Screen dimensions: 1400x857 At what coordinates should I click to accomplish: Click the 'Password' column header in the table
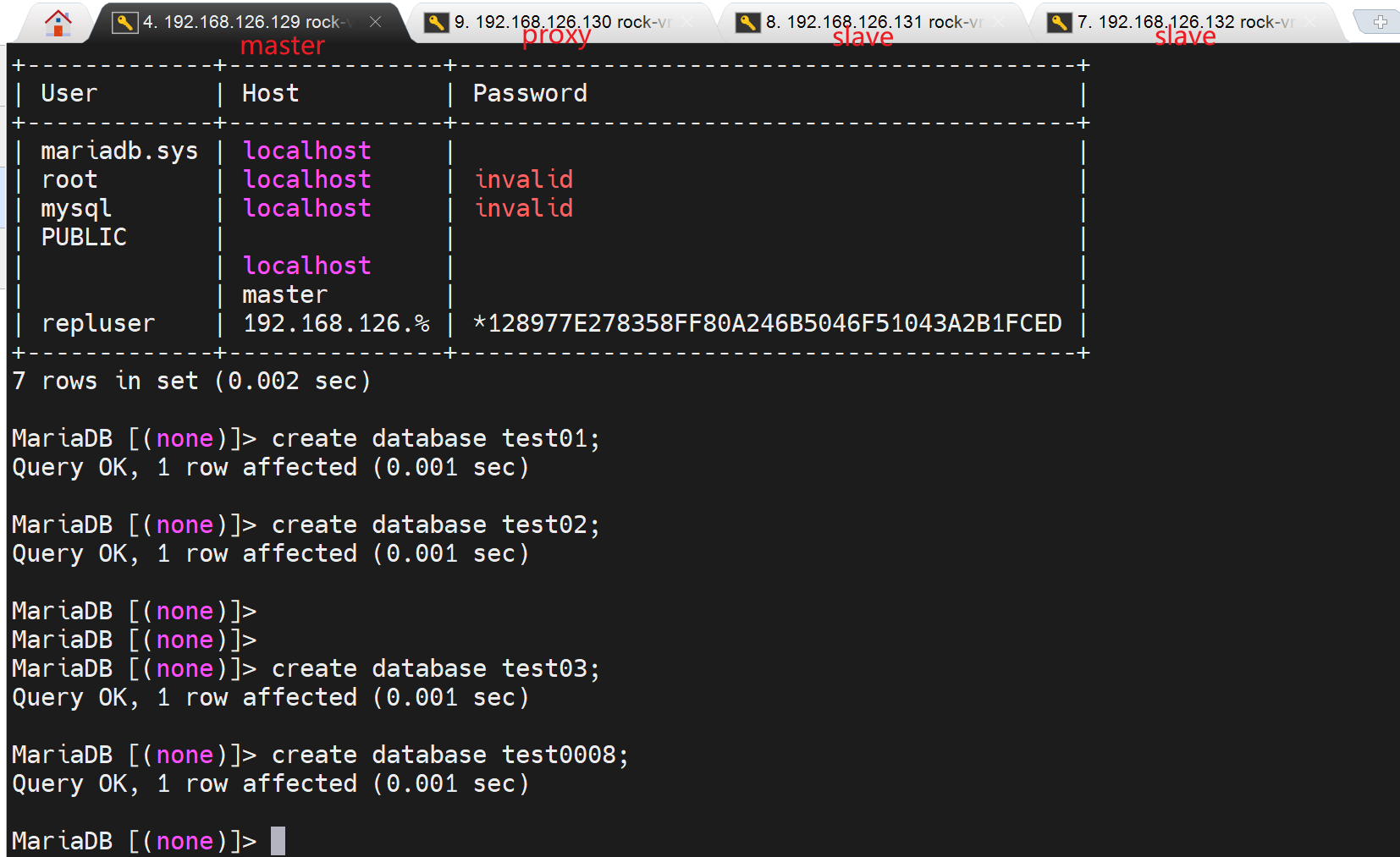tap(530, 94)
